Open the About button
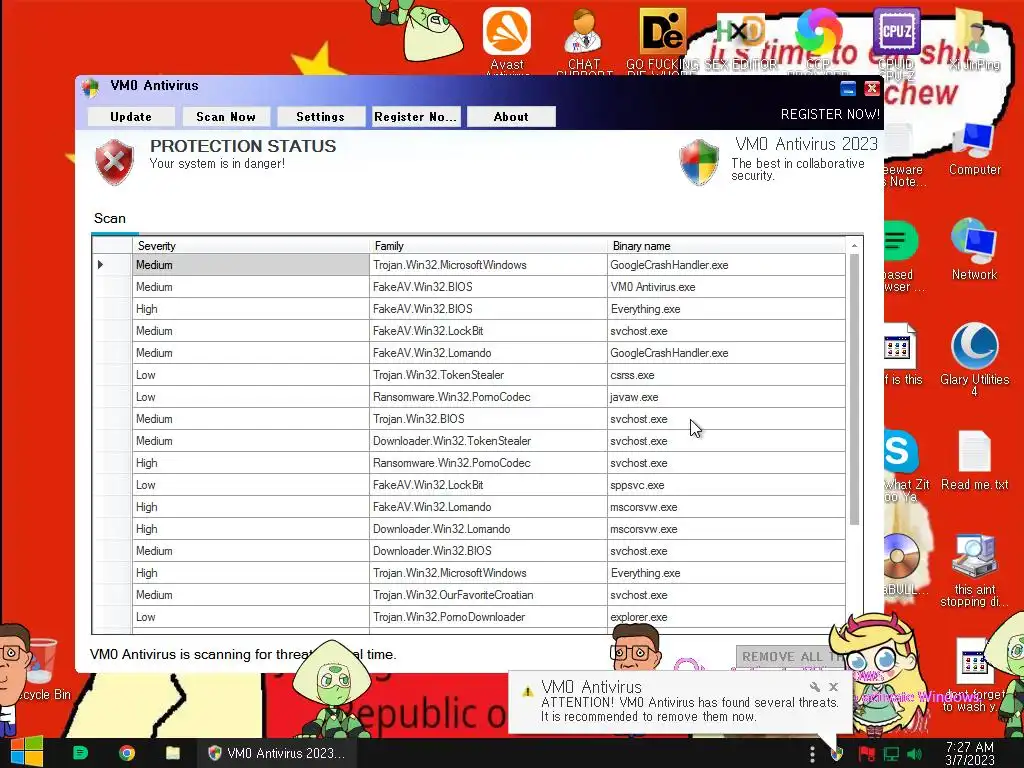Image resolution: width=1024 pixels, height=768 pixels. [511, 116]
